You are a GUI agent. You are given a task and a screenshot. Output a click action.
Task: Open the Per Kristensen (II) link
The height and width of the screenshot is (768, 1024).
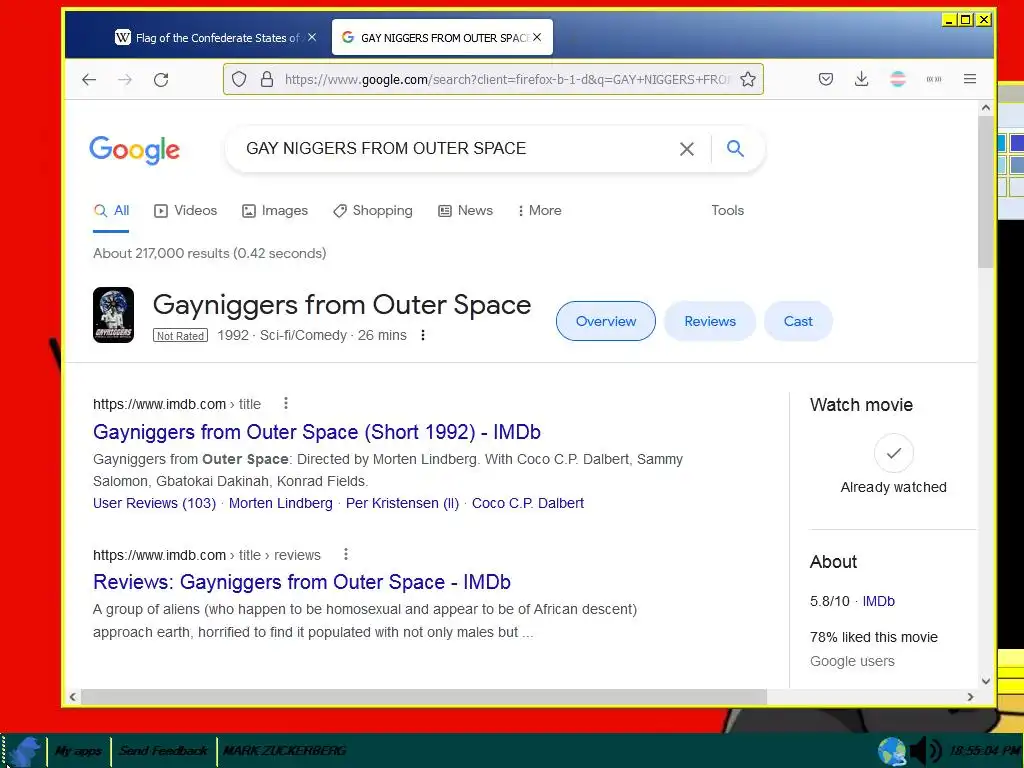tap(402, 504)
